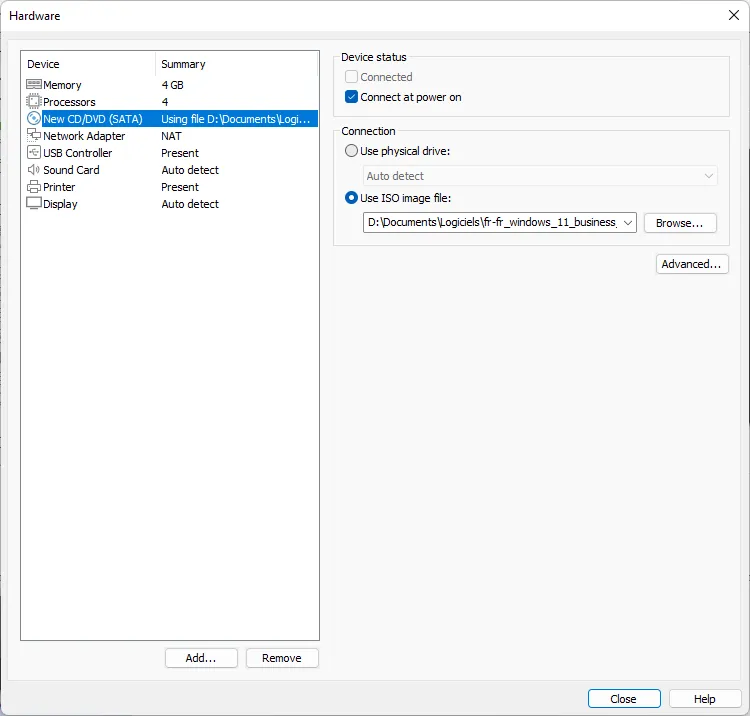This screenshot has width=750, height=716.
Task: Select the Use physical drive option
Action: tap(351, 151)
